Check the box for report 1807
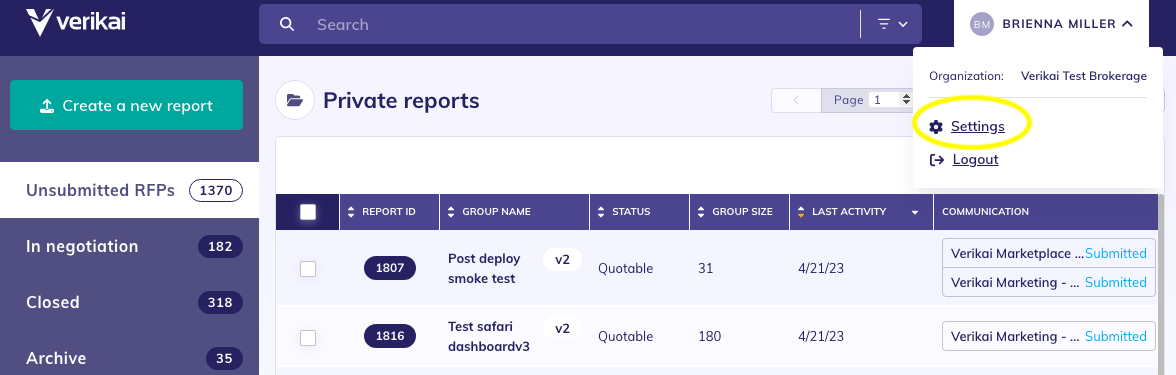 pos(308,268)
